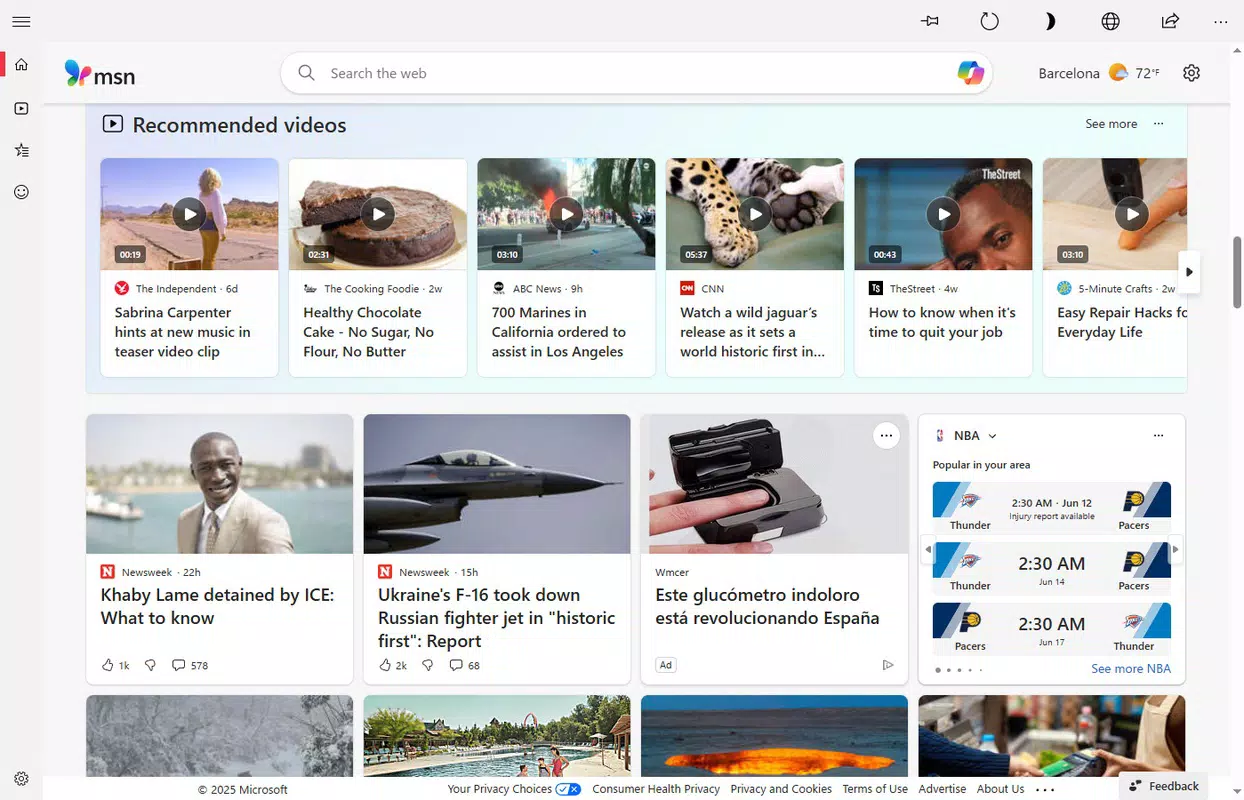Click the ad choices play icon
Screen dimensions: 1244x800
(x=887, y=665)
